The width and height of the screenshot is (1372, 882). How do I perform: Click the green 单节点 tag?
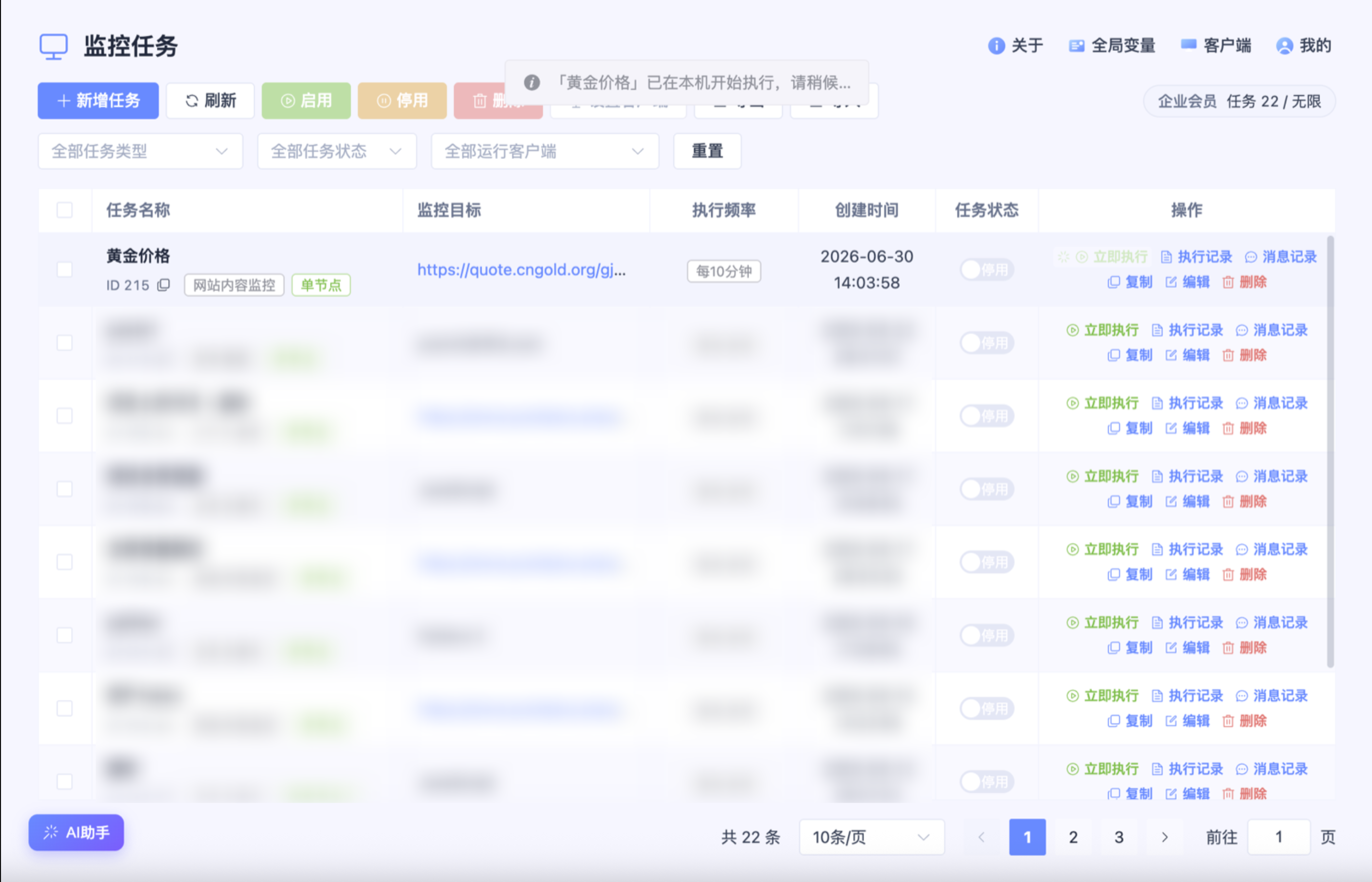pos(321,285)
